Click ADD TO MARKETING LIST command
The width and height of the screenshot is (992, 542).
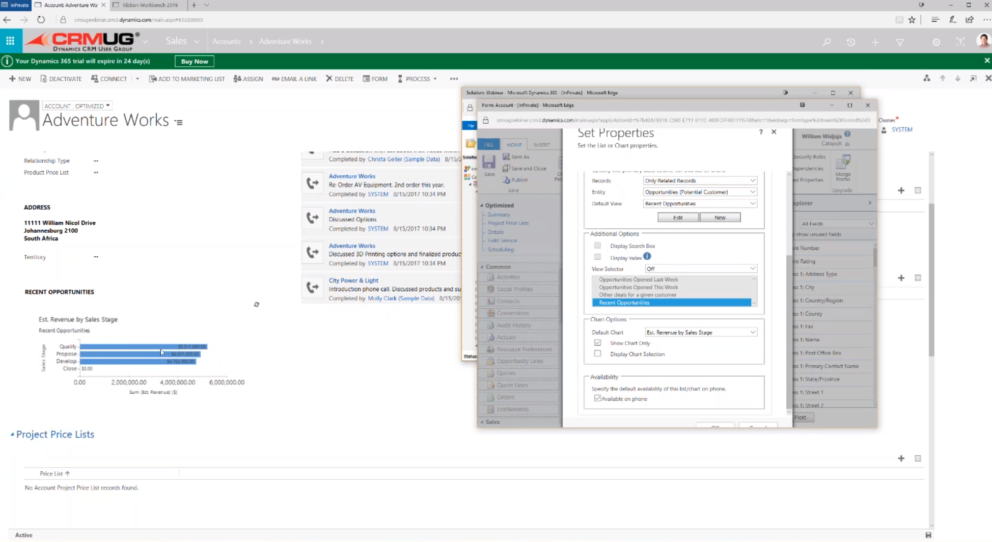[187, 79]
